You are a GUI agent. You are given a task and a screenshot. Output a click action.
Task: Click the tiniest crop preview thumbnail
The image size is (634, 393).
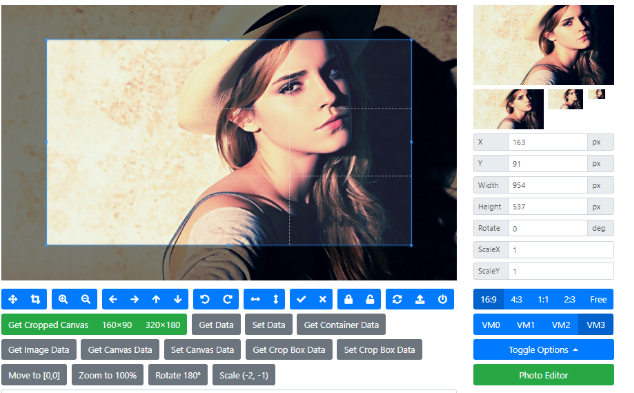(x=596, y=94)
